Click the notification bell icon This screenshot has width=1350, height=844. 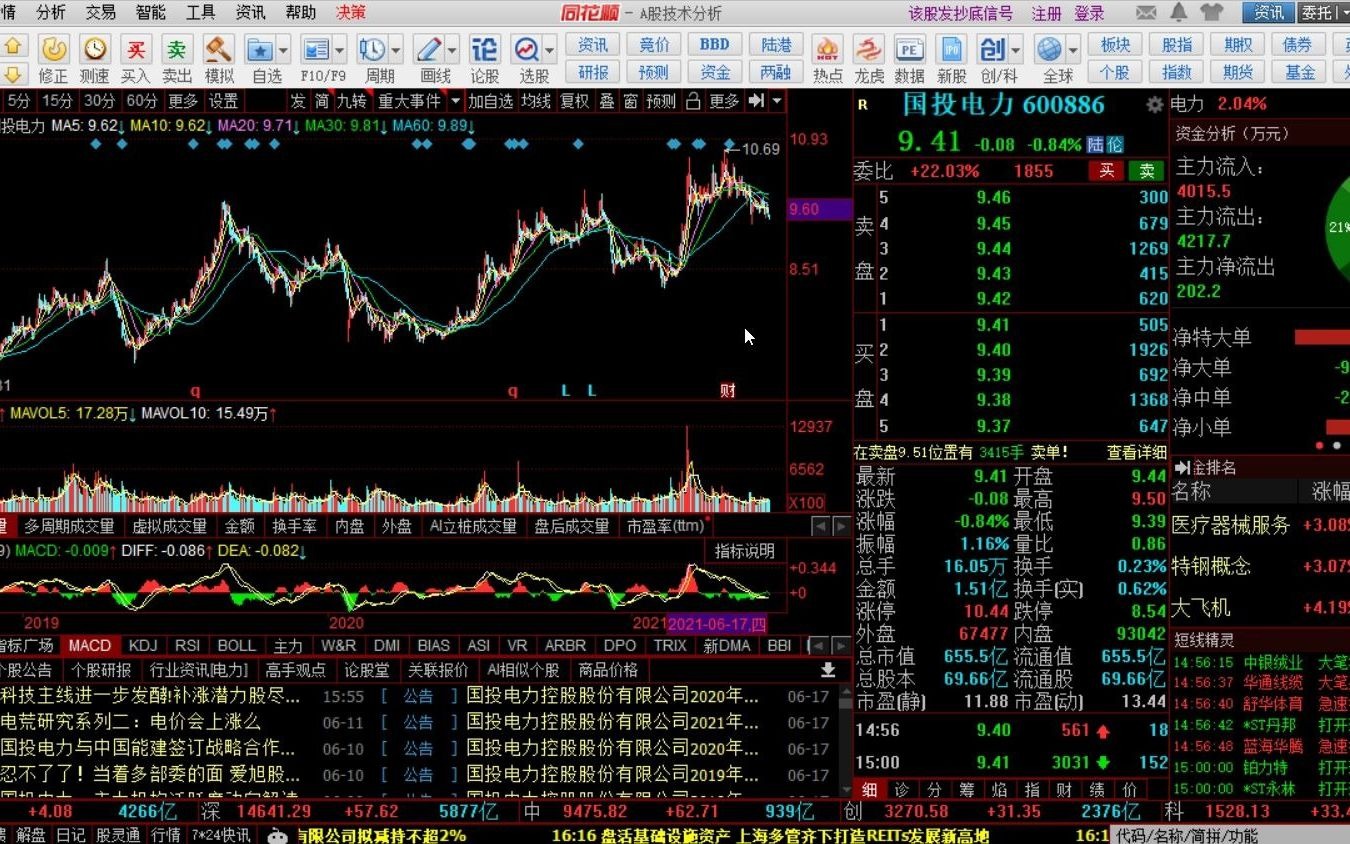(x=1179, y=13)
